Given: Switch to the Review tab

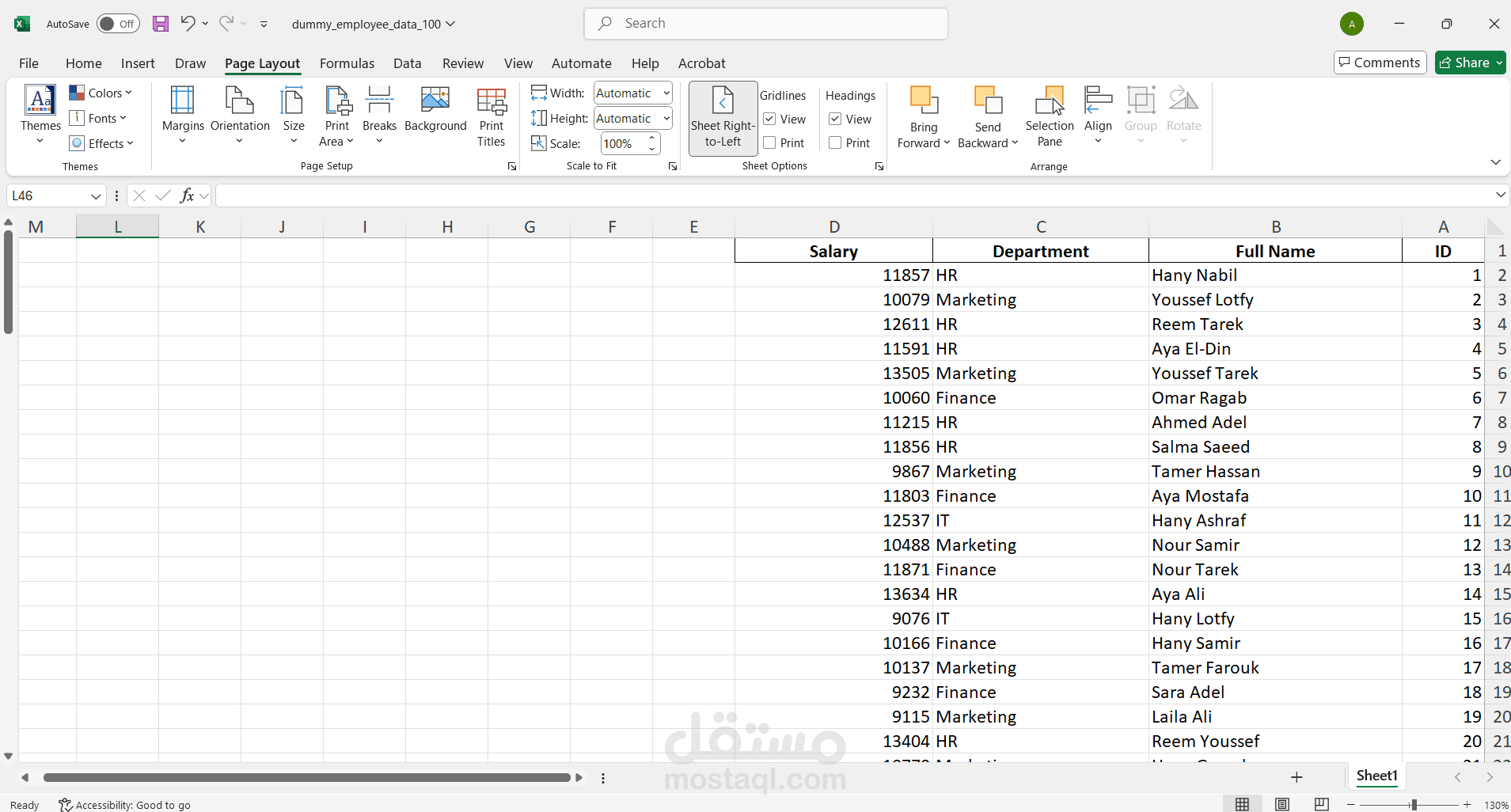Looking at the screenshot, I should [x=462, y=63].
